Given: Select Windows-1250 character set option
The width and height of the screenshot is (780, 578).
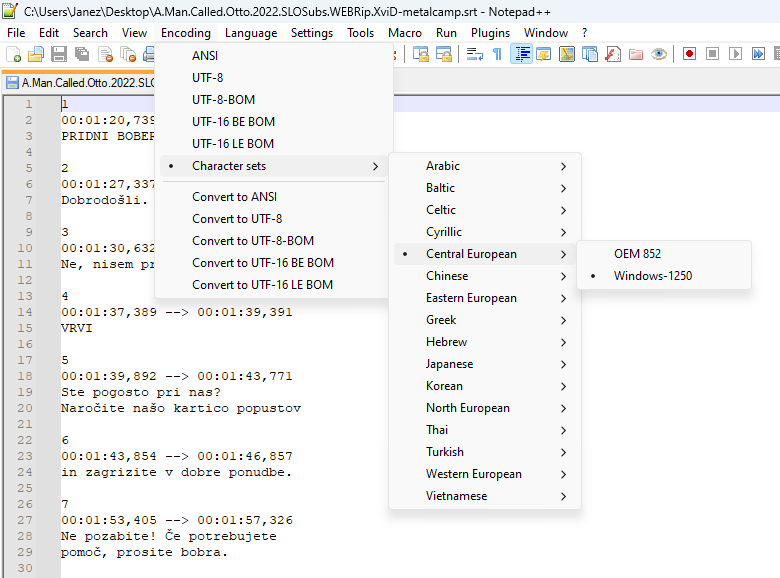Looking at the screenshot, I should [652, 276].
